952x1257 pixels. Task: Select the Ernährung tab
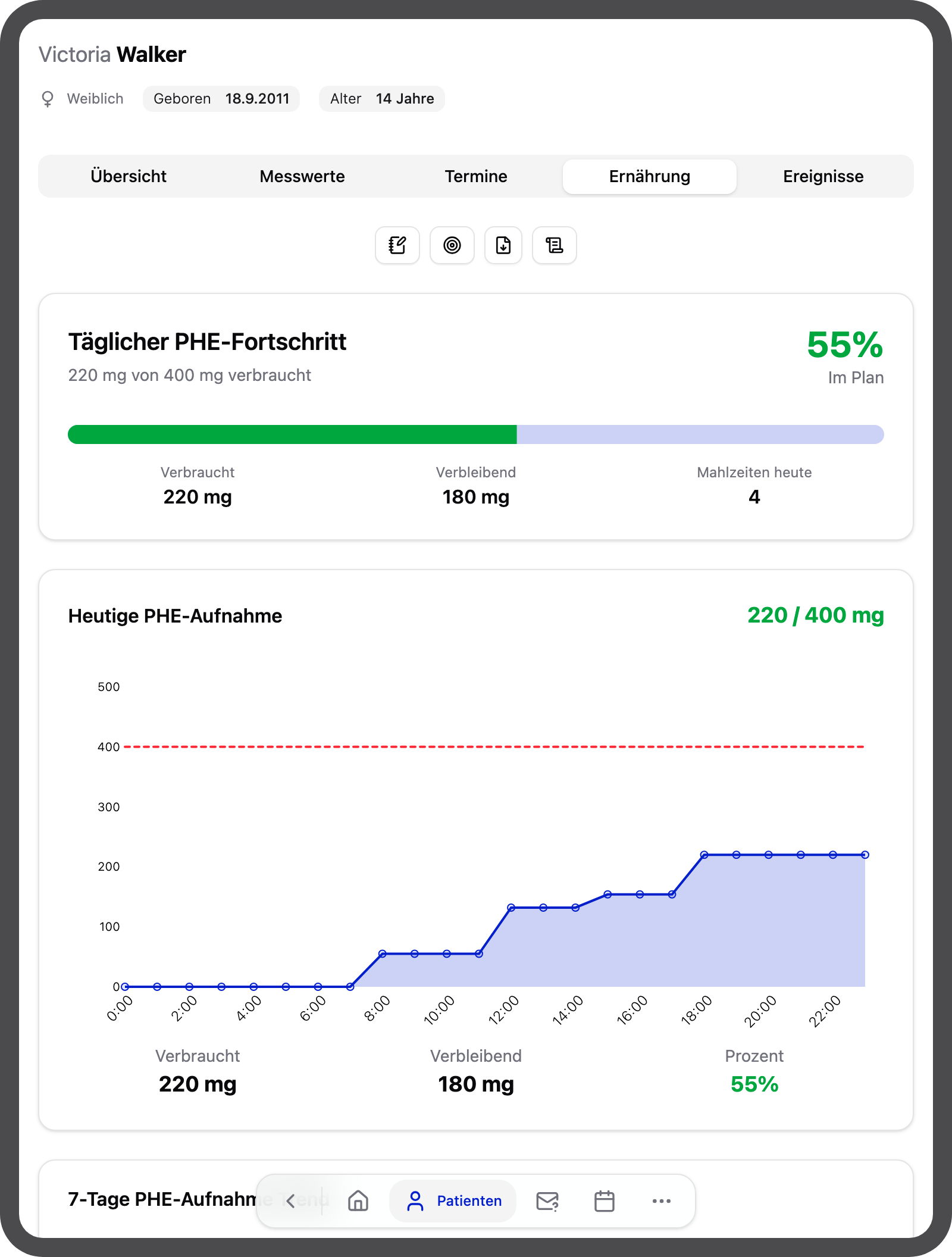[x=650, y=176]
